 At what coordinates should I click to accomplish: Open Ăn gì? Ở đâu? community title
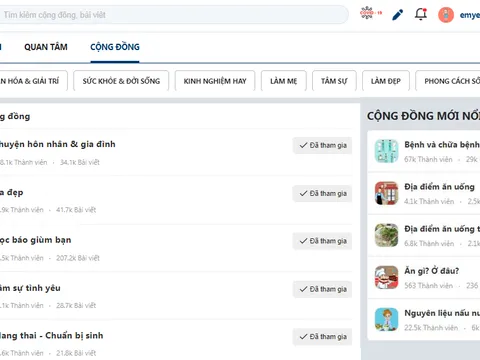[432, 271]
